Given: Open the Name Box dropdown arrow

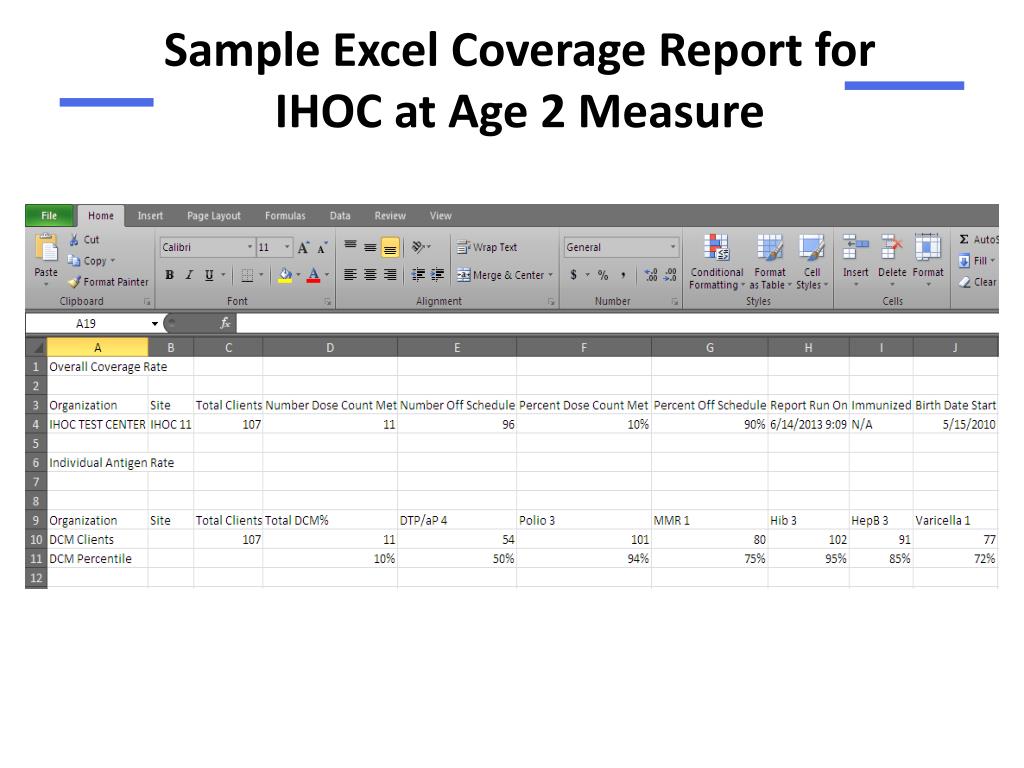Looking at the screenshot, I should tap(154, 324).
